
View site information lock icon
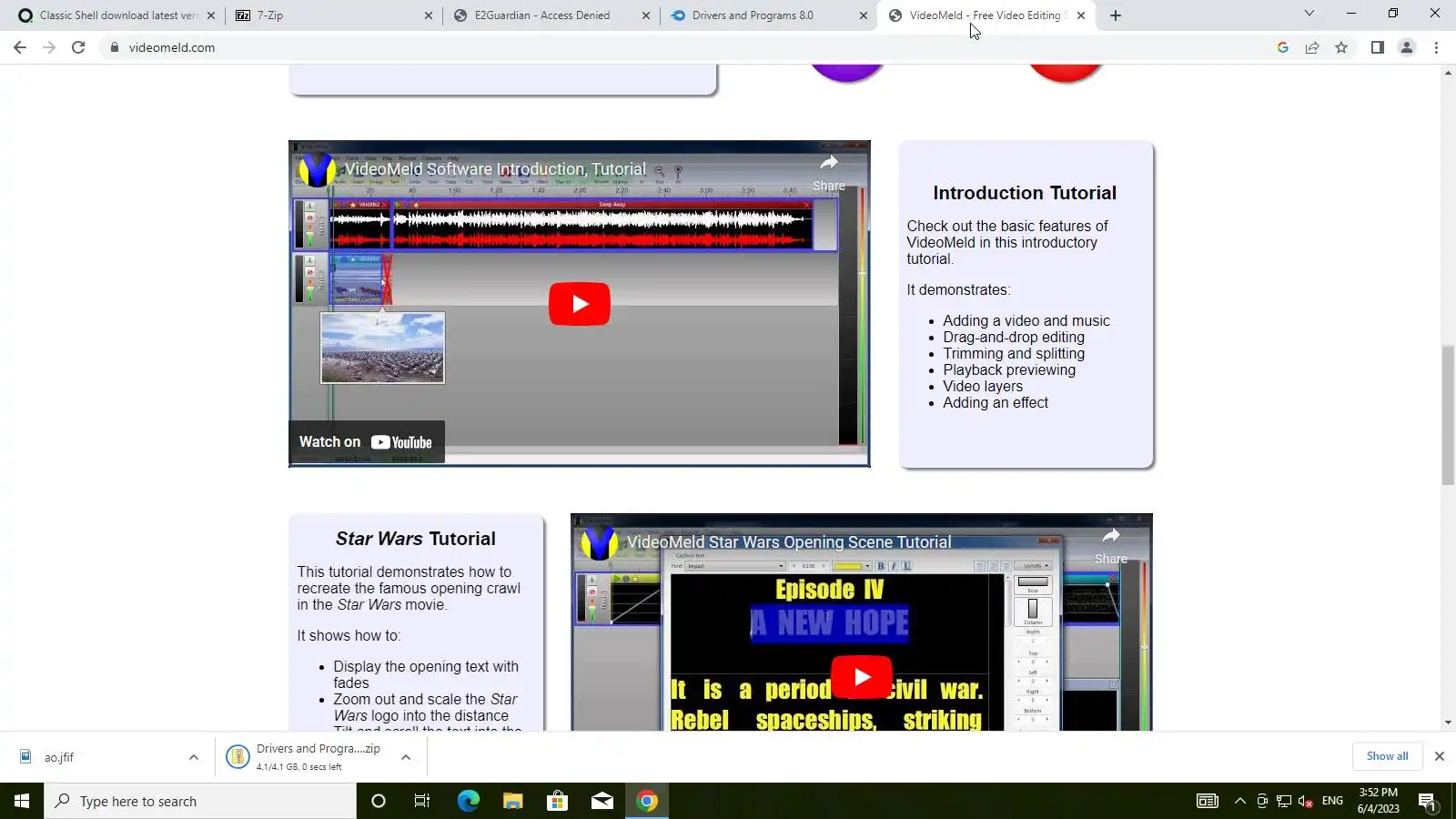point(115,47)
